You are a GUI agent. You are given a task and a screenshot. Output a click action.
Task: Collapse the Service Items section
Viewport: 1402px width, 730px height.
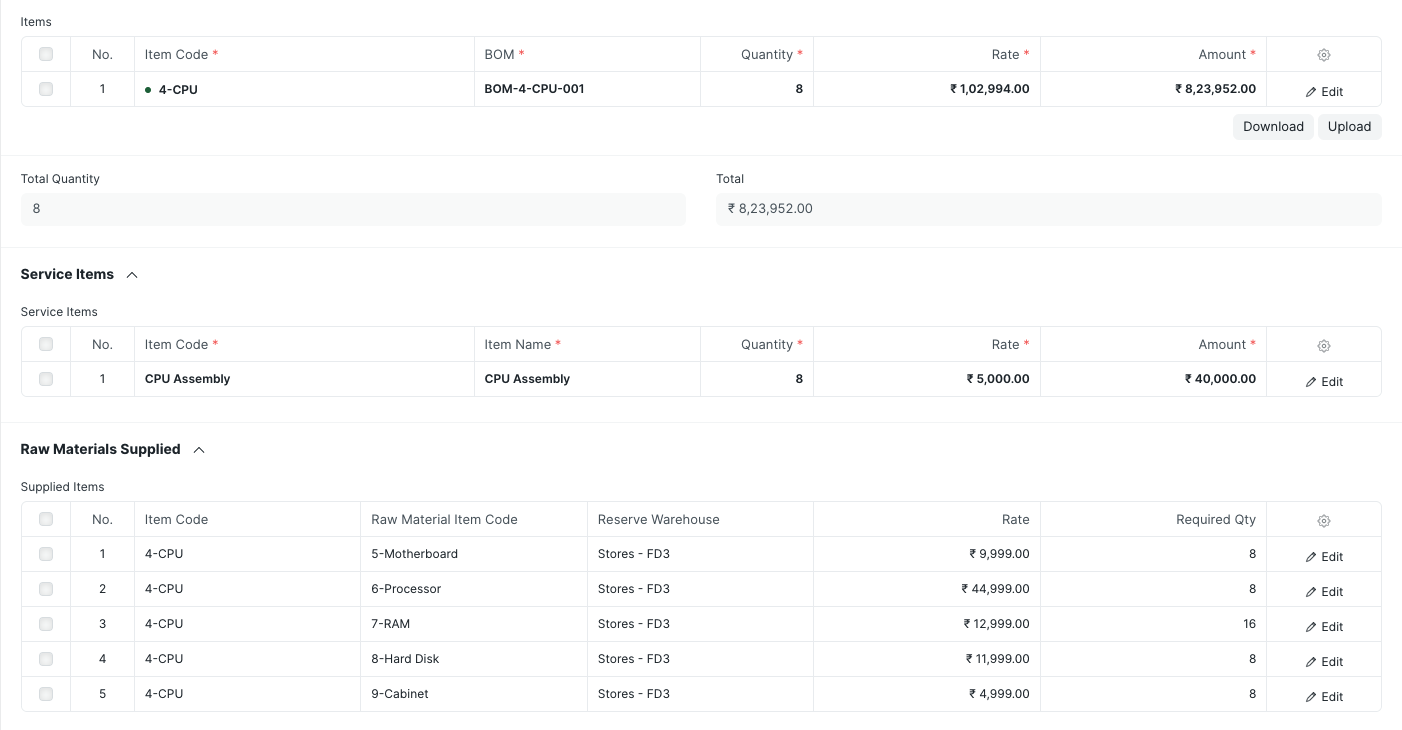pyautogui.click(x=131, y=274)
